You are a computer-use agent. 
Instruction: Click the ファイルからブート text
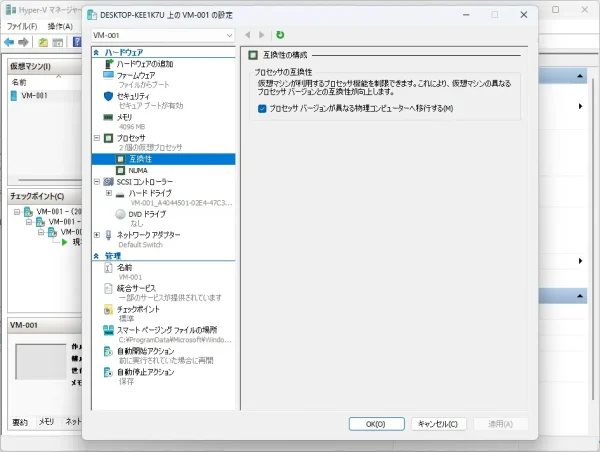click(143, 85)
